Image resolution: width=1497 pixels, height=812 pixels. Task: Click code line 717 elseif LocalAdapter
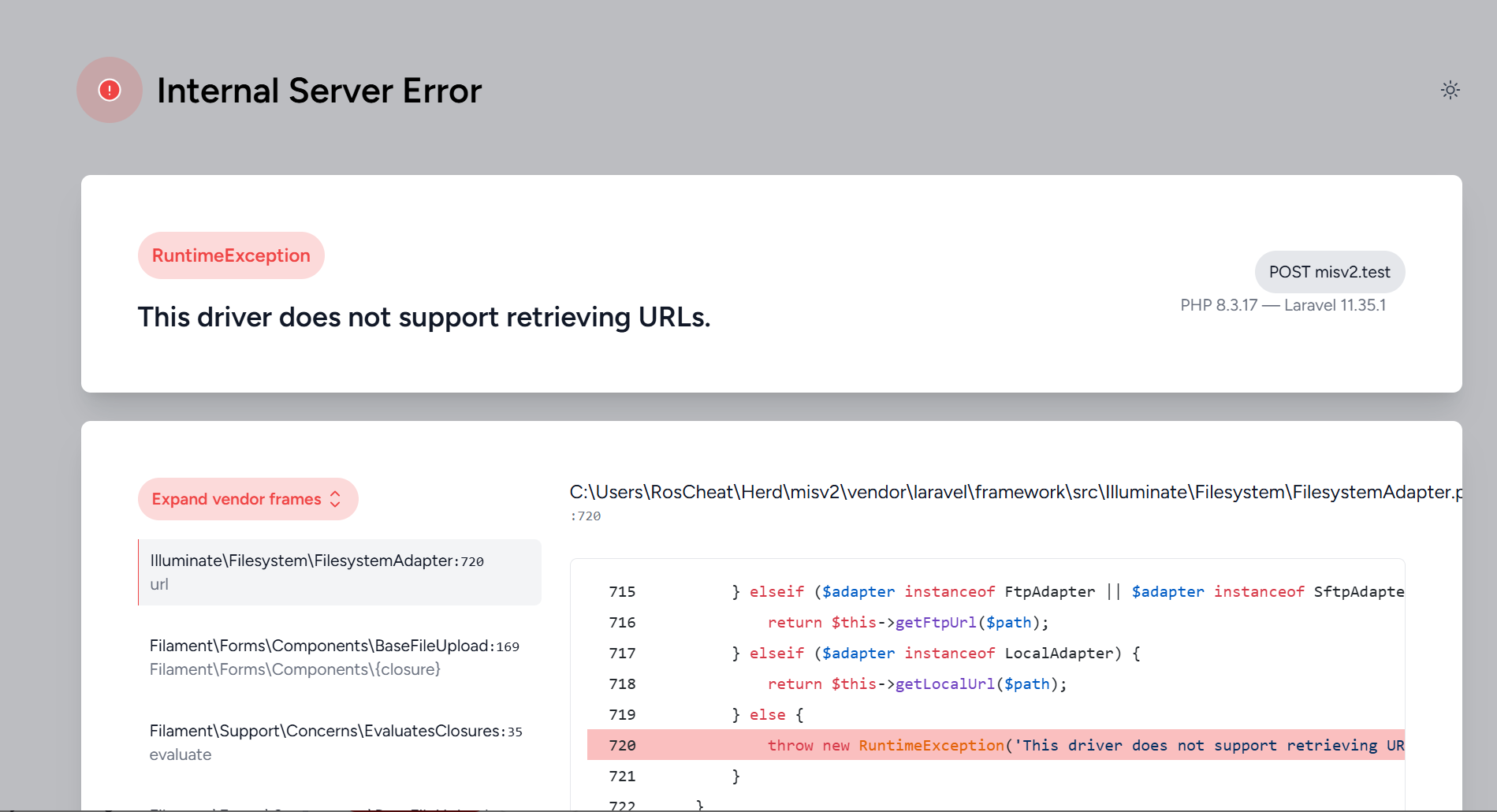(996, 653)
